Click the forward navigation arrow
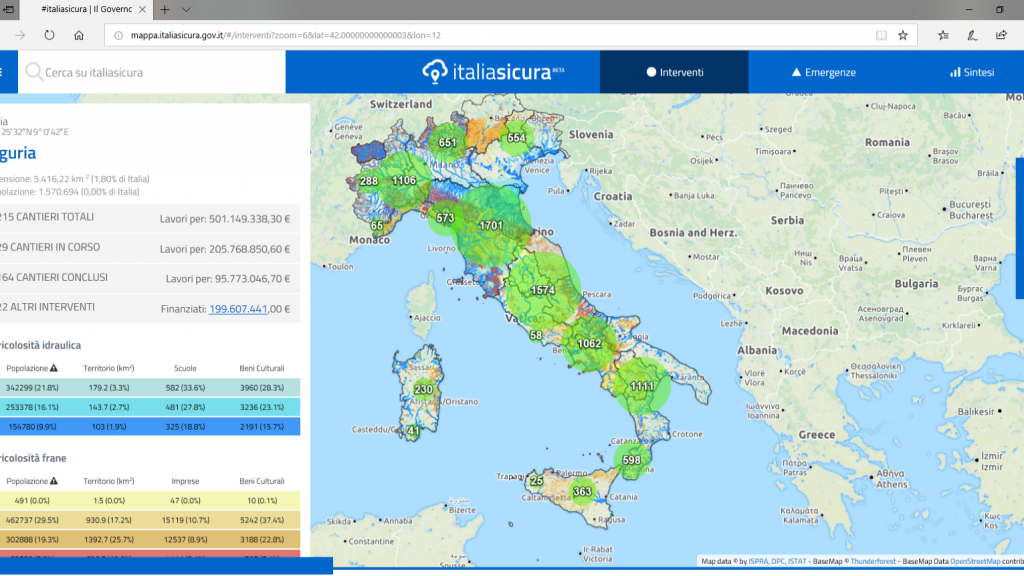 click(x=20, y=35)
